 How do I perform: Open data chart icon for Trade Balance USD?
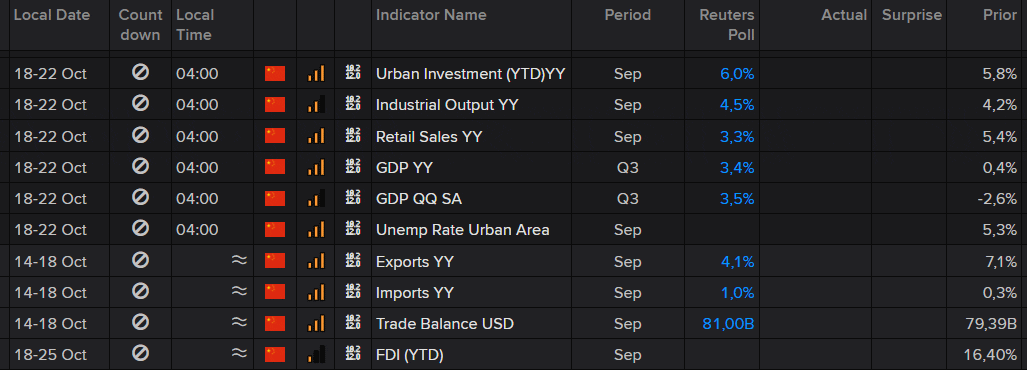click(353, 323)
